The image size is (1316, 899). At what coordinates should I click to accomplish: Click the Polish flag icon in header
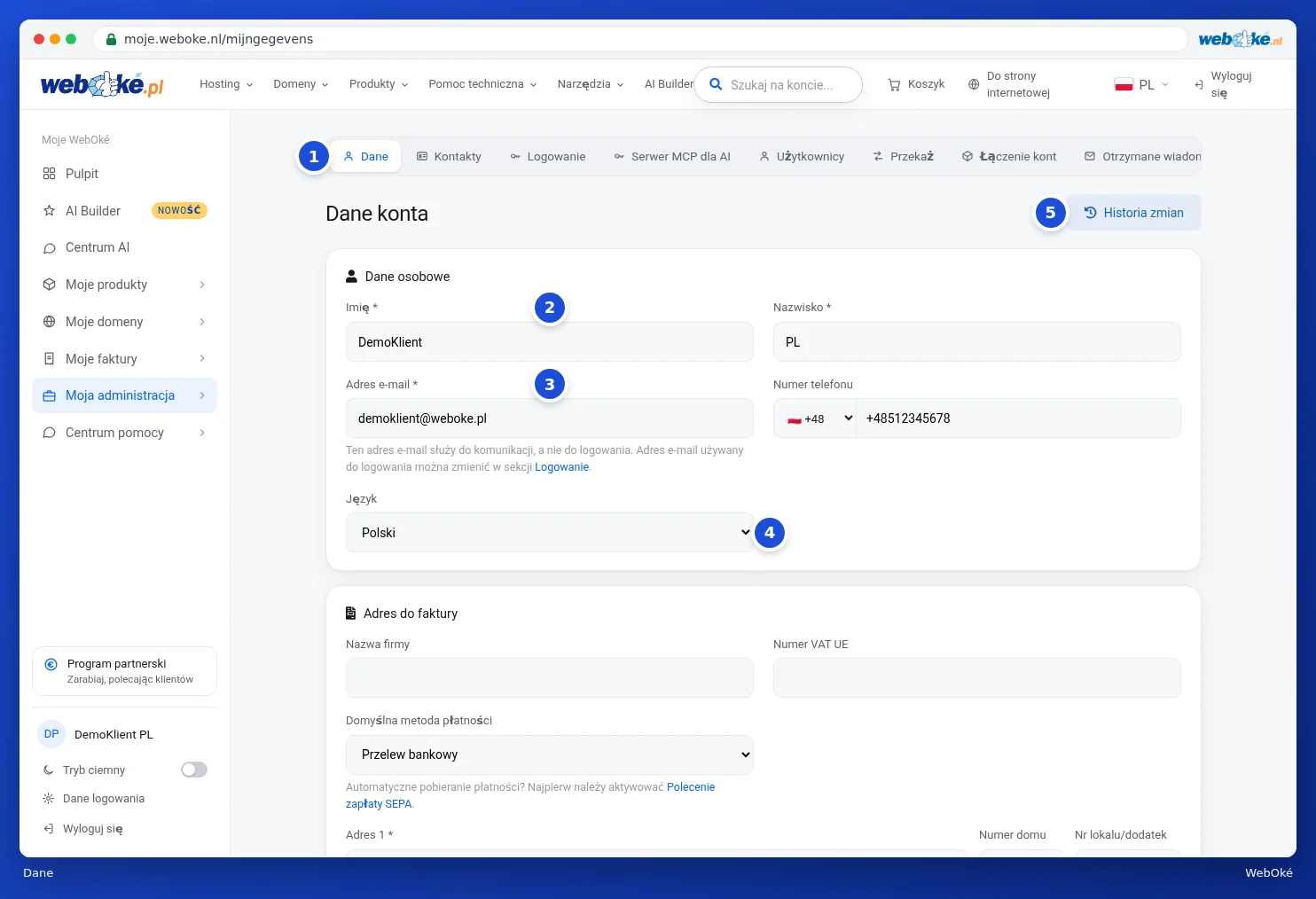1124,84
